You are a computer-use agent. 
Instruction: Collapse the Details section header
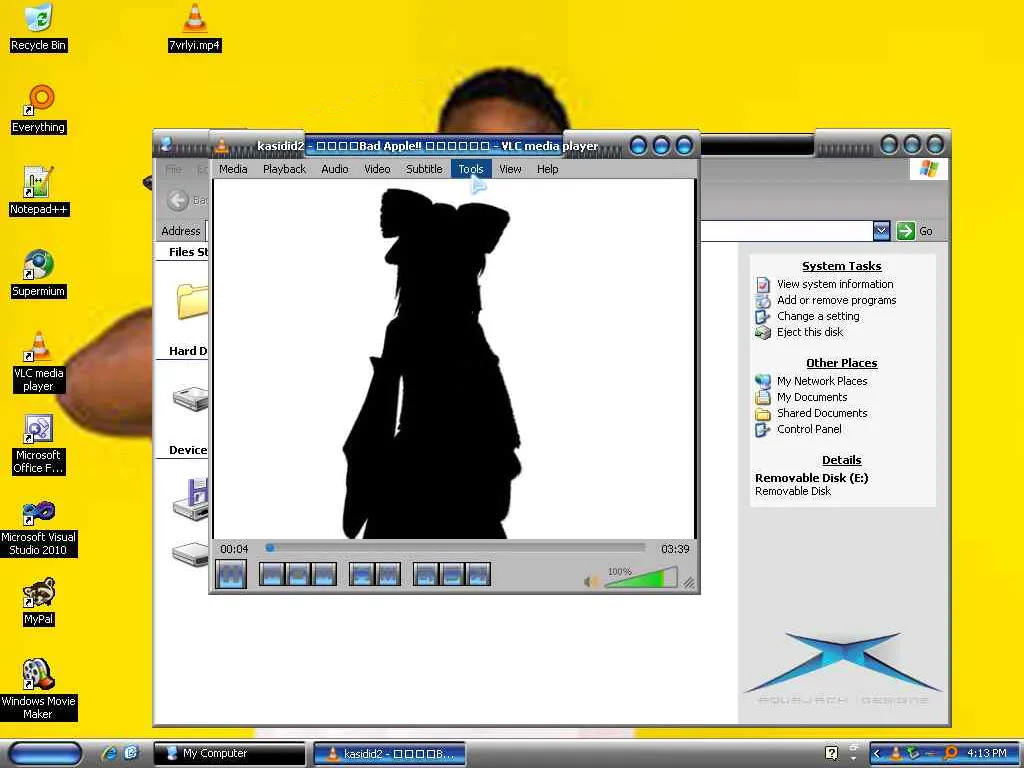tap(841, 460)
